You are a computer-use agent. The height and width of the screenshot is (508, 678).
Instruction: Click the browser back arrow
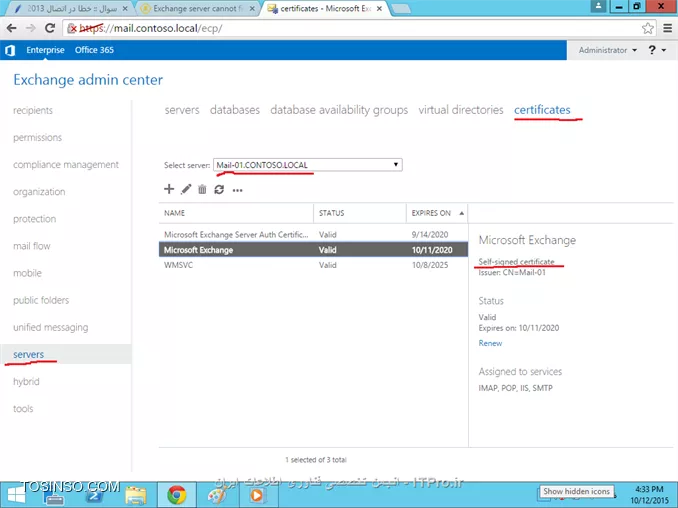[x=11, y=28]
